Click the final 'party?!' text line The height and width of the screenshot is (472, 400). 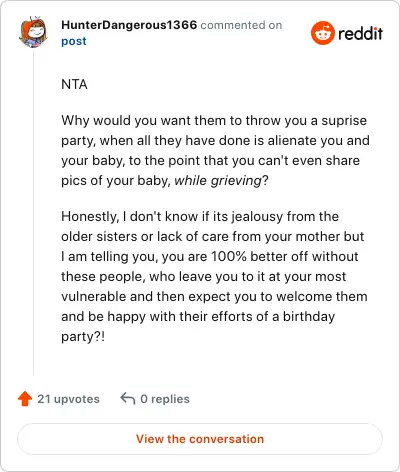click(83, 337)
